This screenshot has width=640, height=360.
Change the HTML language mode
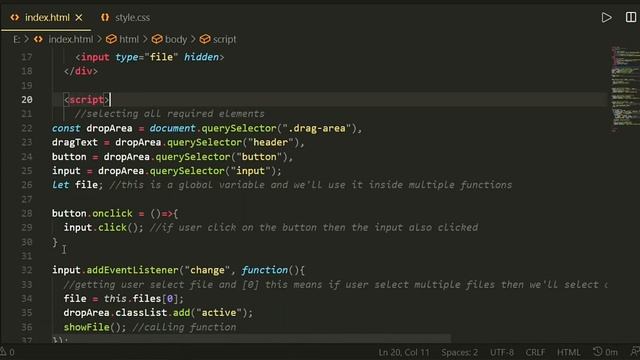coord(568,352)
